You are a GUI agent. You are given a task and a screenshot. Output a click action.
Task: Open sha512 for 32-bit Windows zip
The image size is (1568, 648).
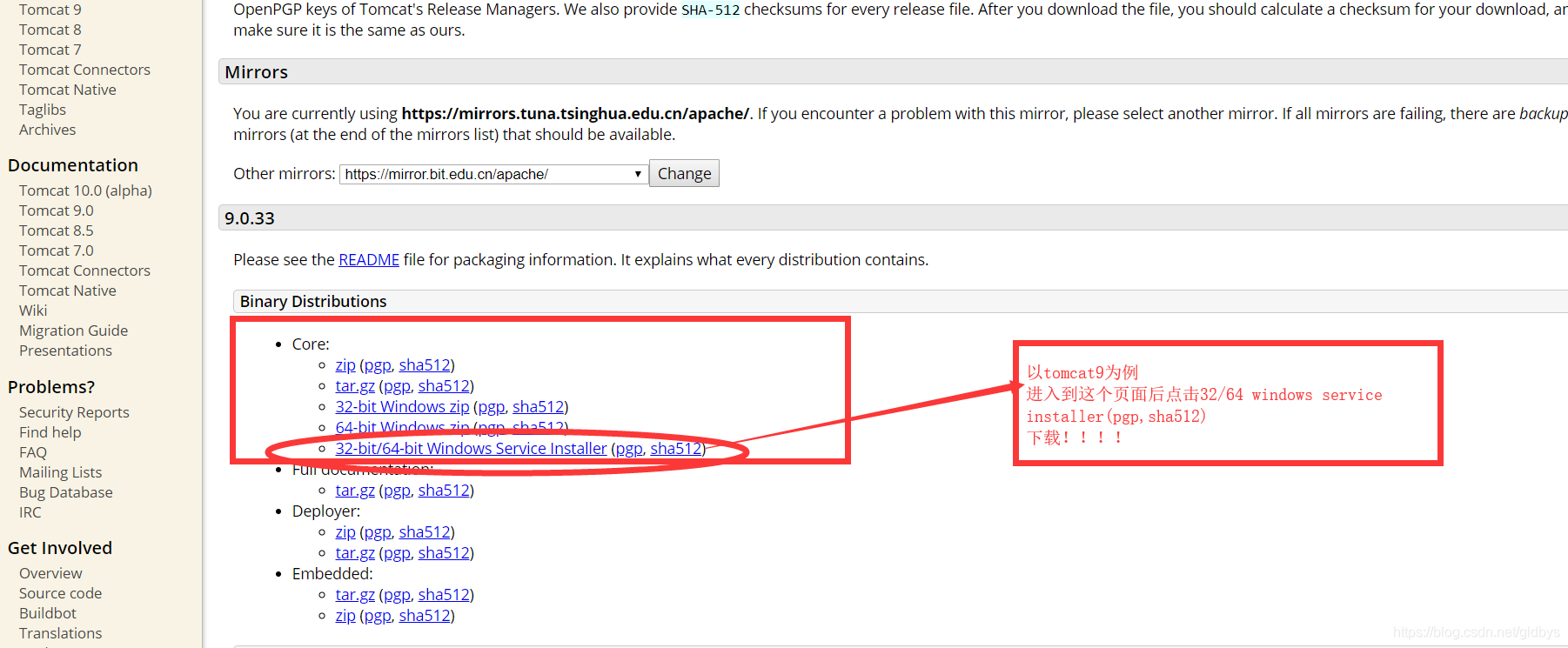[x=538, y=407]
